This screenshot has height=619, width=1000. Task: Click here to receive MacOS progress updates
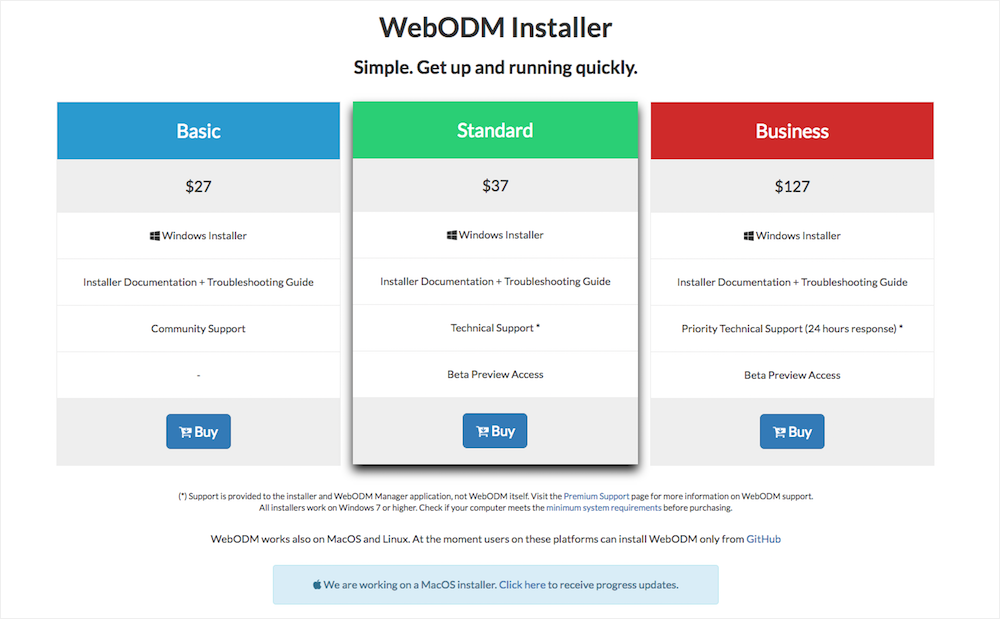(x=524, y=584)
